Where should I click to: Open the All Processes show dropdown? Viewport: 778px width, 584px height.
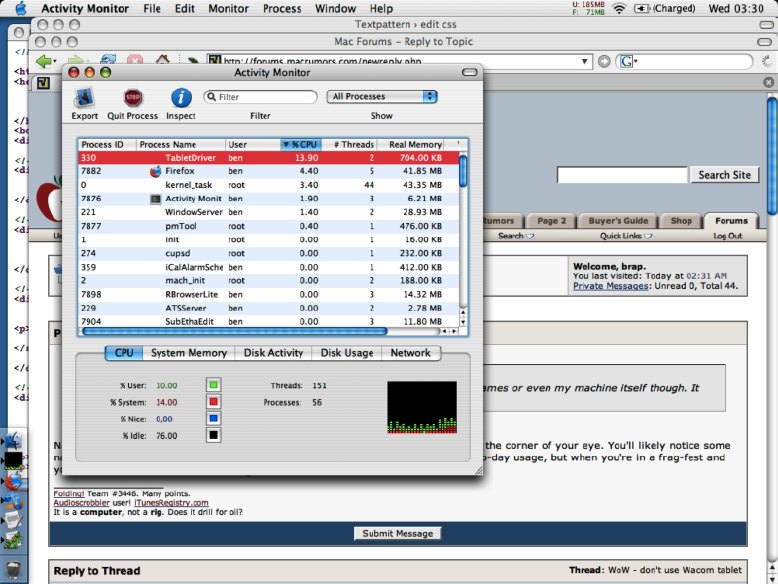click(382, 97)
